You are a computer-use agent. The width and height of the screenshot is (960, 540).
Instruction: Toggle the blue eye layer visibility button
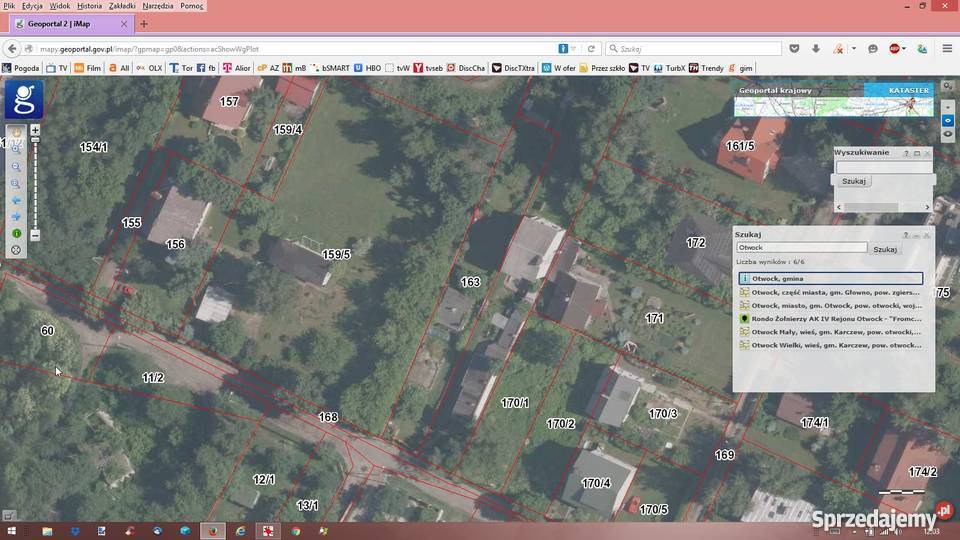948,121
